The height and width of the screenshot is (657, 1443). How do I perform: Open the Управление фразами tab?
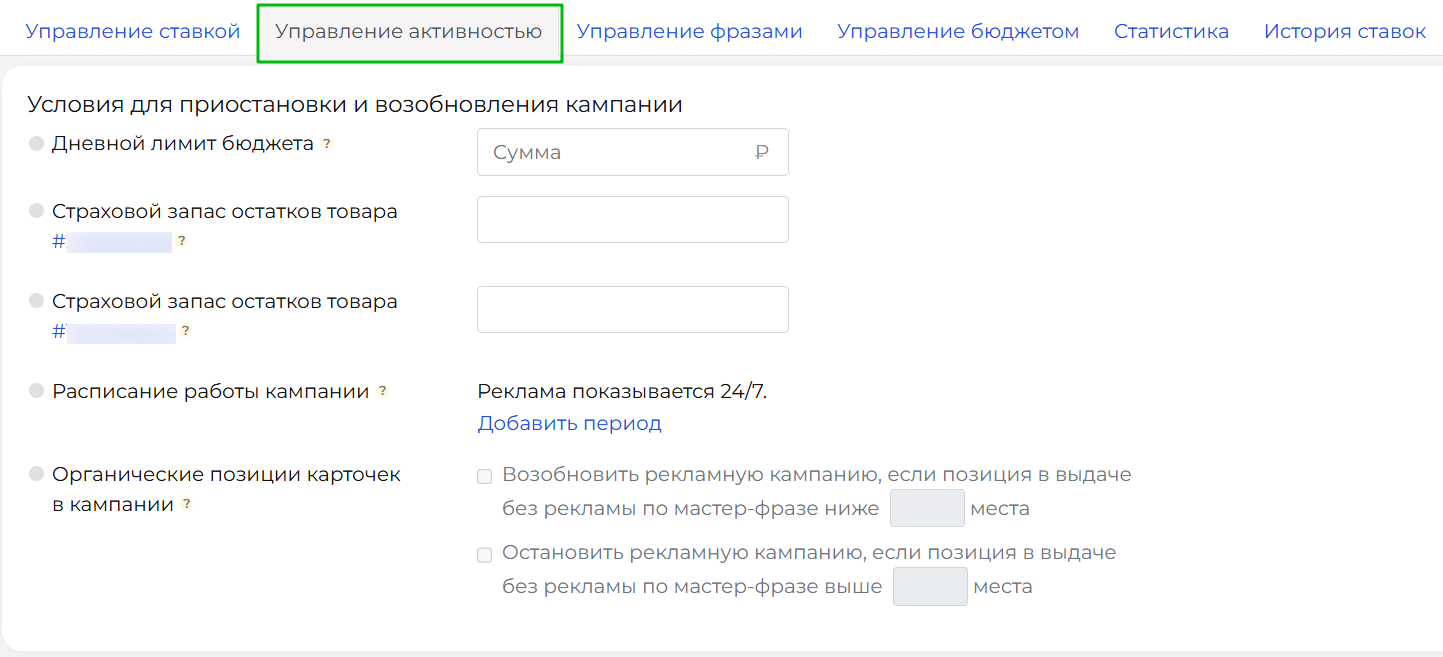(690, 31)
